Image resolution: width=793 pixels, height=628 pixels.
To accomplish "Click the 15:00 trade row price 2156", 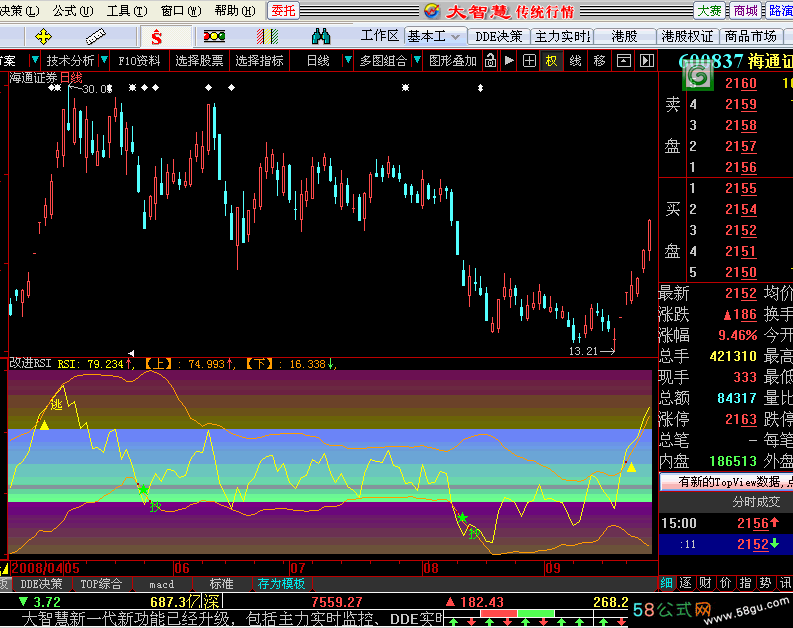I will pos(754,523).
